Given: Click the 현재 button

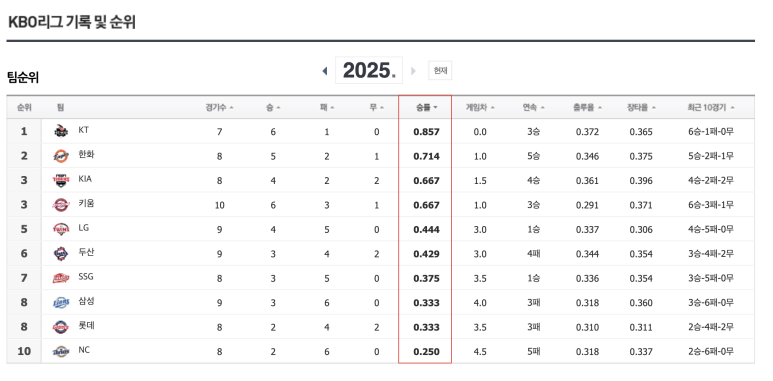Looking at the screenshot, I should pos(440,70).
